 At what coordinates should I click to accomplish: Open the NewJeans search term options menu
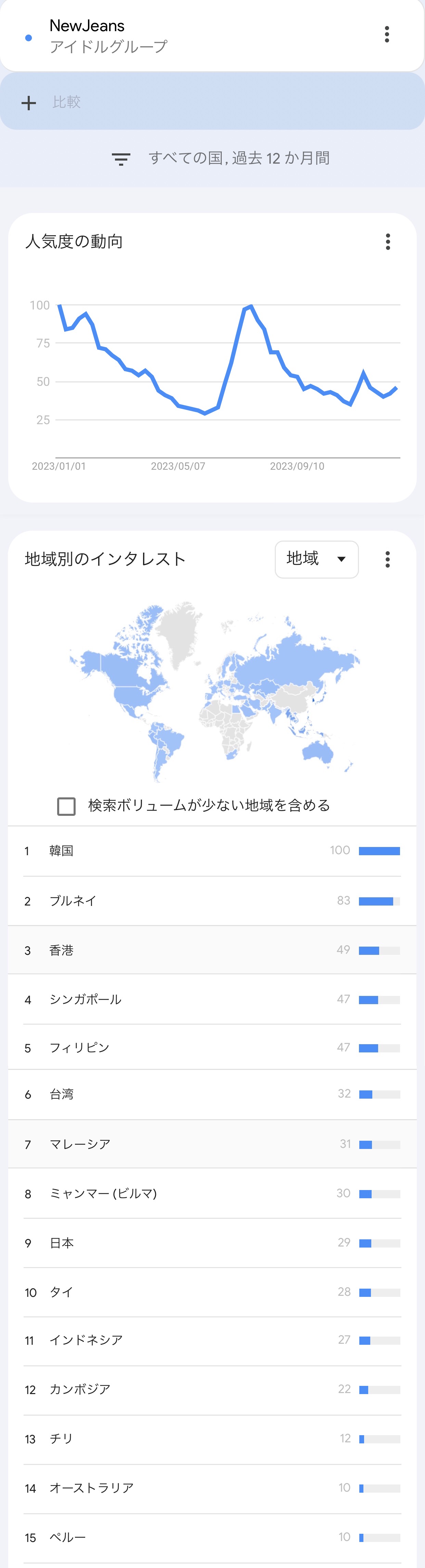pyautogui.click(x=387, y=35)
